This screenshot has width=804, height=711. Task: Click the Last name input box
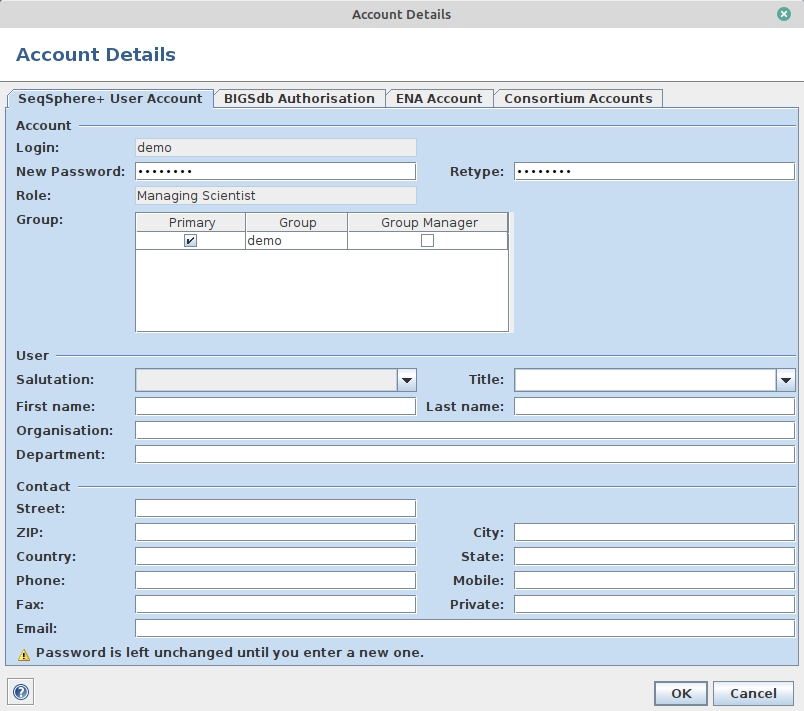coord(654,406)
